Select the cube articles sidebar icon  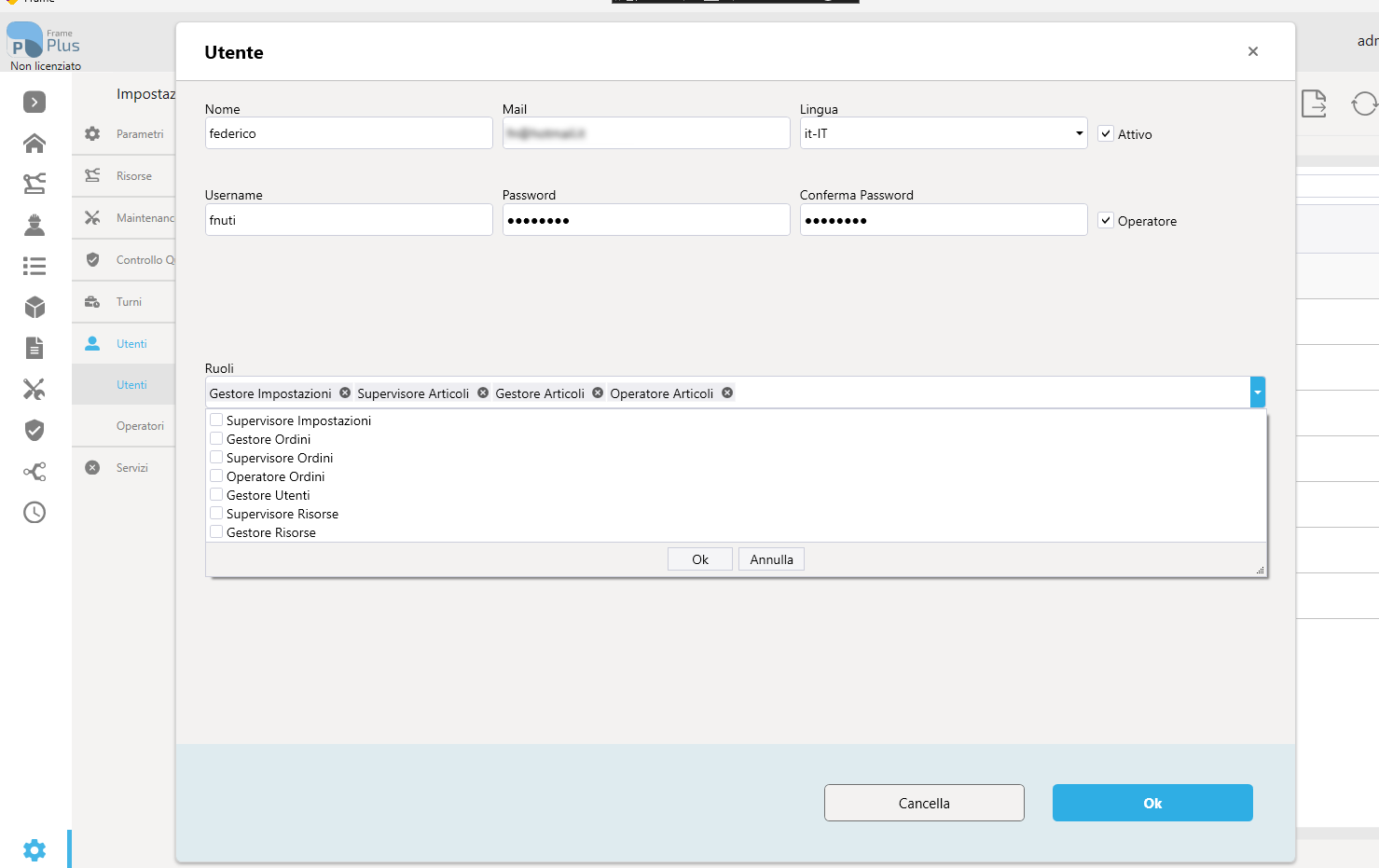click(x=34, y=307)
